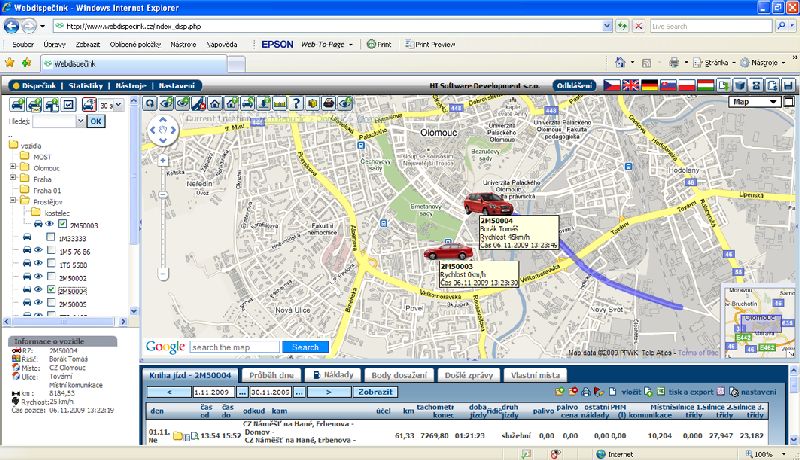
Task: Click the IE favorites star icon
Action: coord(10,62)
